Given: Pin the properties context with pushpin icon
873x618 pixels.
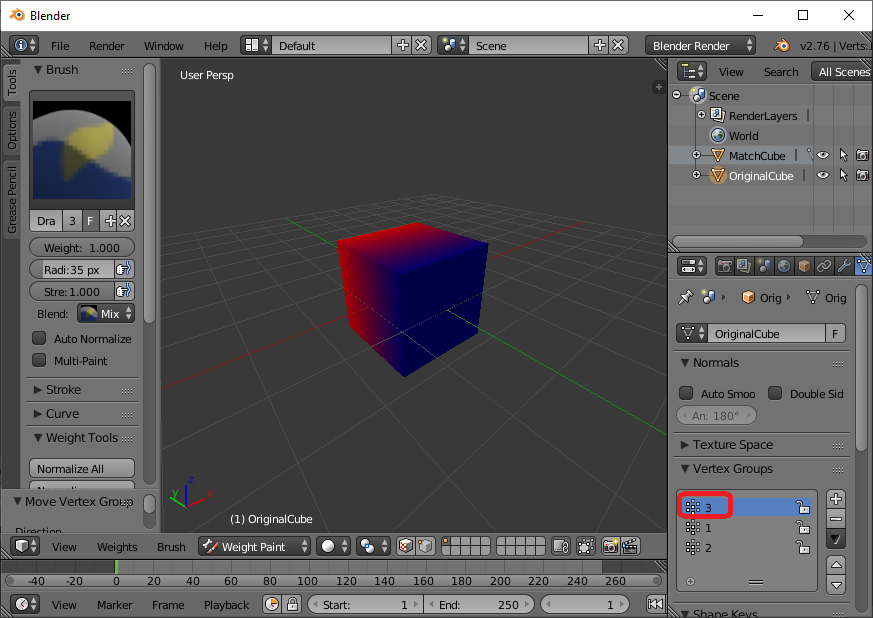Looking at the screenshot, I should click(685, 298).
